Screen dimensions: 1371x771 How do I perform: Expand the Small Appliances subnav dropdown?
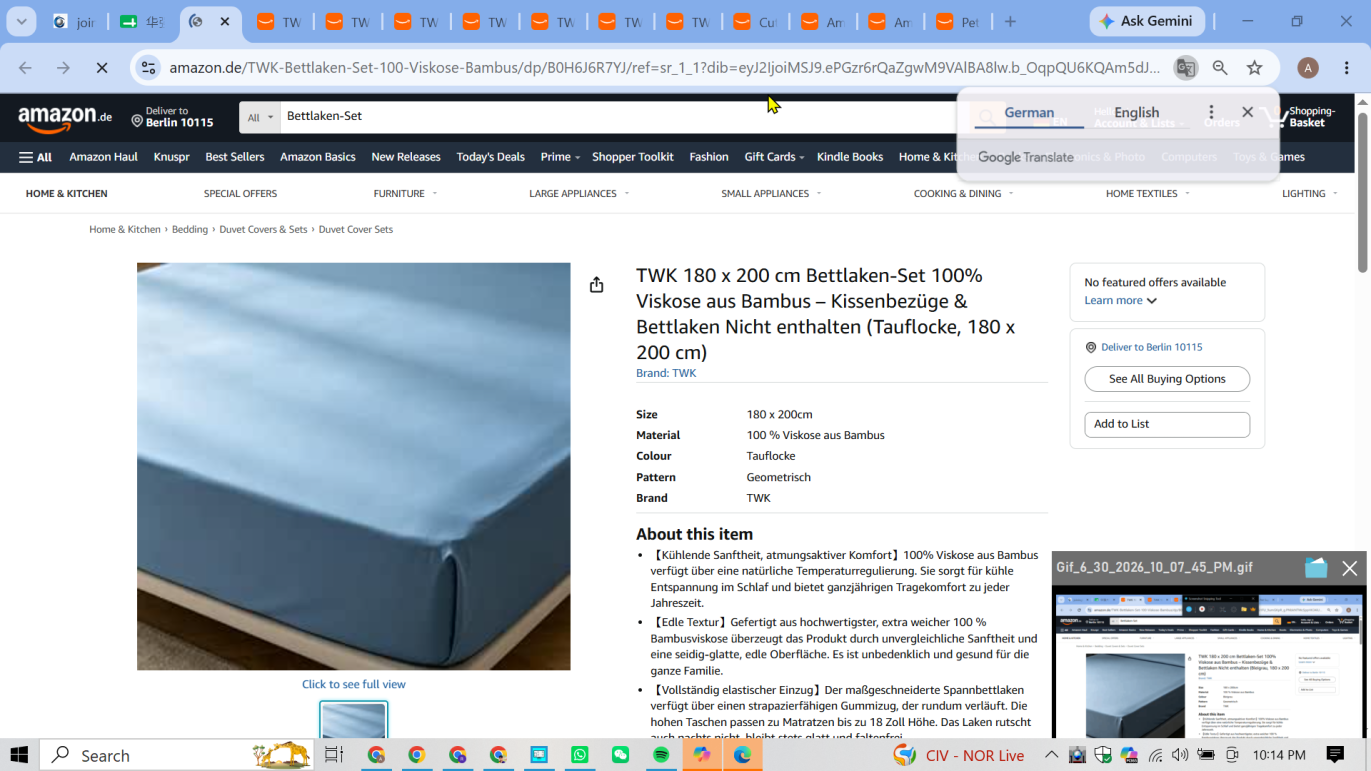pos(771,194)
